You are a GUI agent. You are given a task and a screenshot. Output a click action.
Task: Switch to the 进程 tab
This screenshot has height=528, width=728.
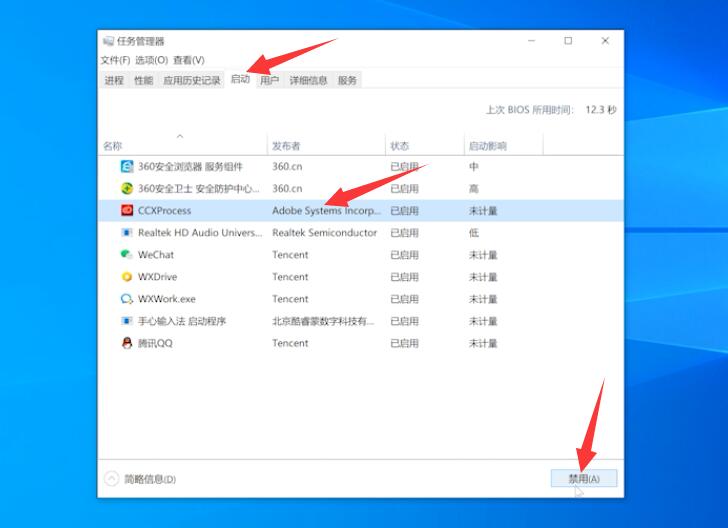tap(114, 80)
